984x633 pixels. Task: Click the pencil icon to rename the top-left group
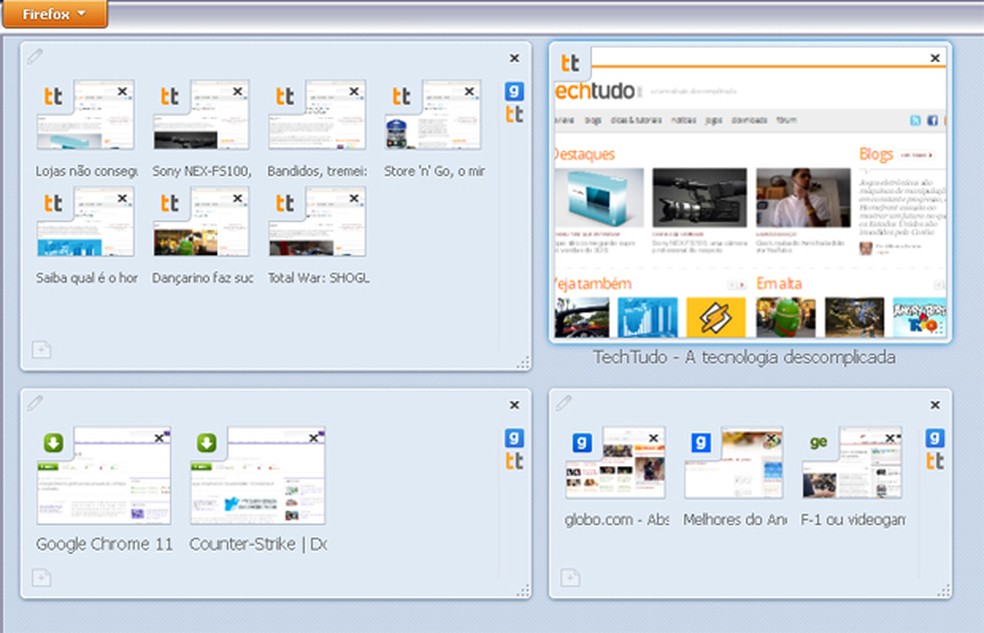click(36, 58)
